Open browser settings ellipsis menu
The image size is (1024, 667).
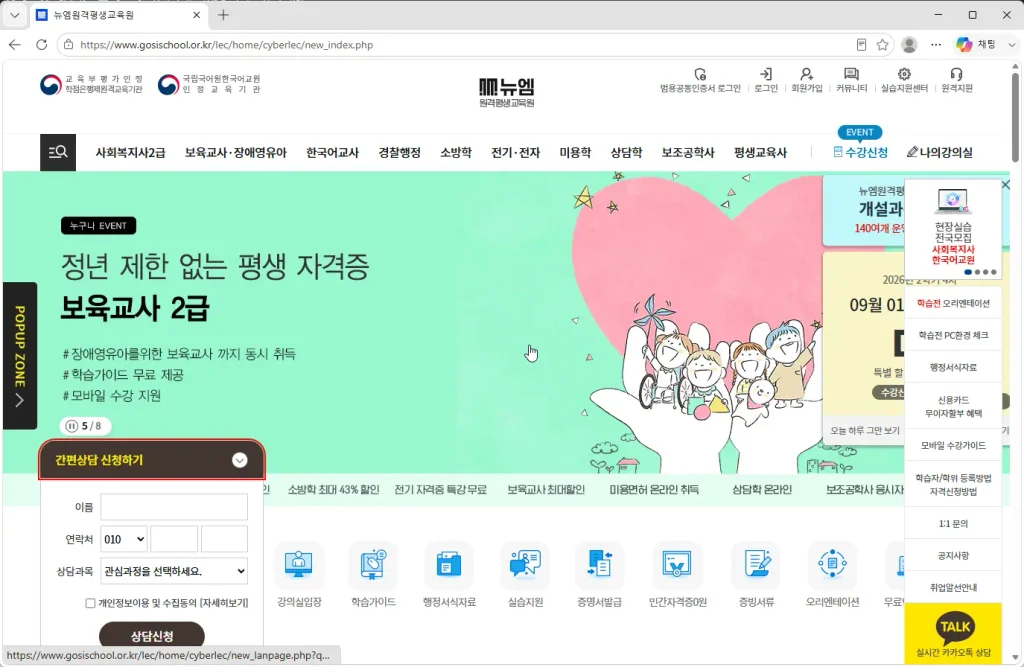(x=936, y=44)
